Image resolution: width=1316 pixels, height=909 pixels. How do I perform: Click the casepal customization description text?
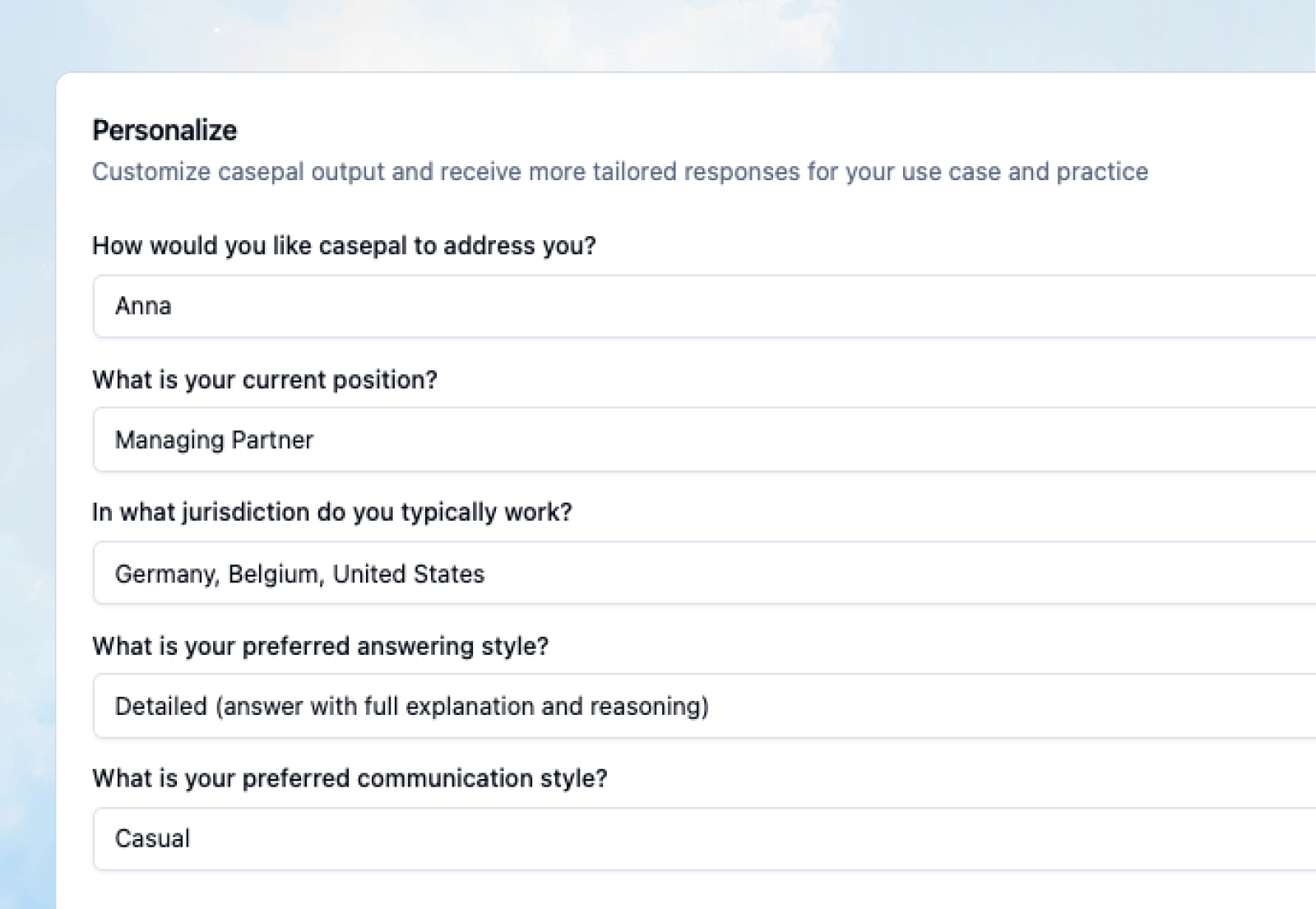(620, 172)
